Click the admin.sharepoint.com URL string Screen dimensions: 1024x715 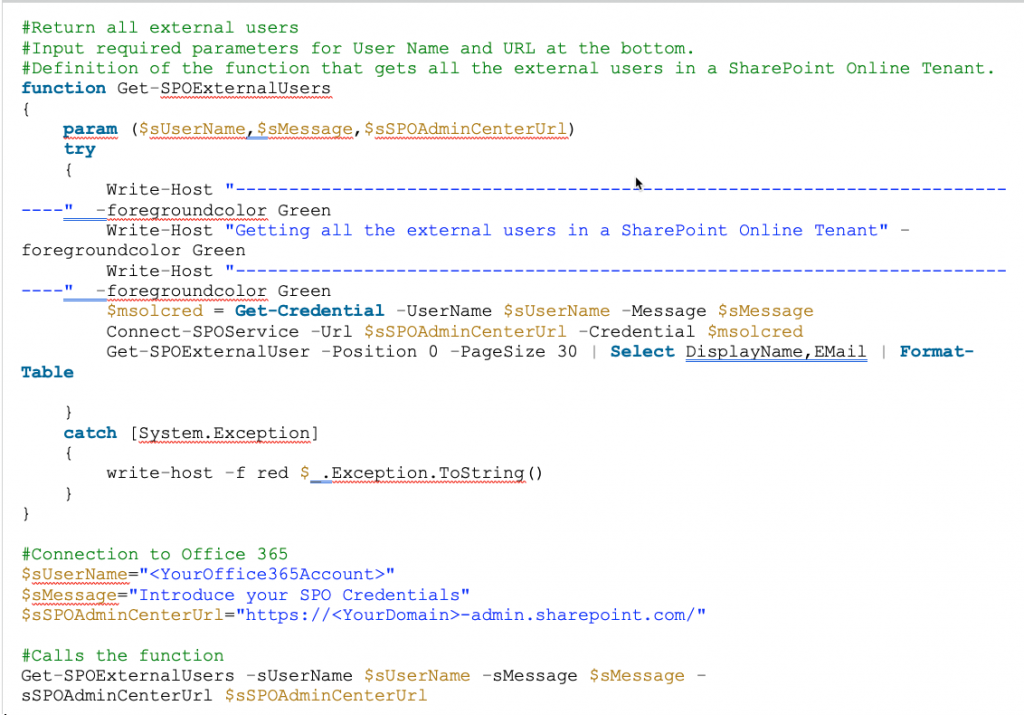pos(470,615)
